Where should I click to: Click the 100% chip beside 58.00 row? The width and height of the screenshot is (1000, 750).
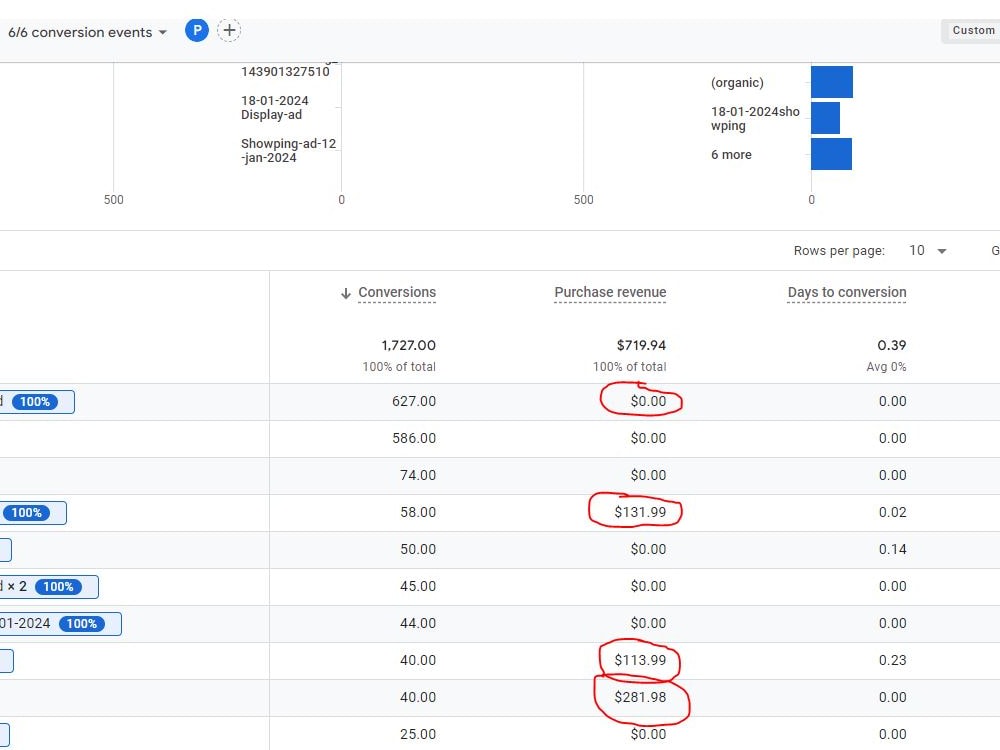[27, 513]
